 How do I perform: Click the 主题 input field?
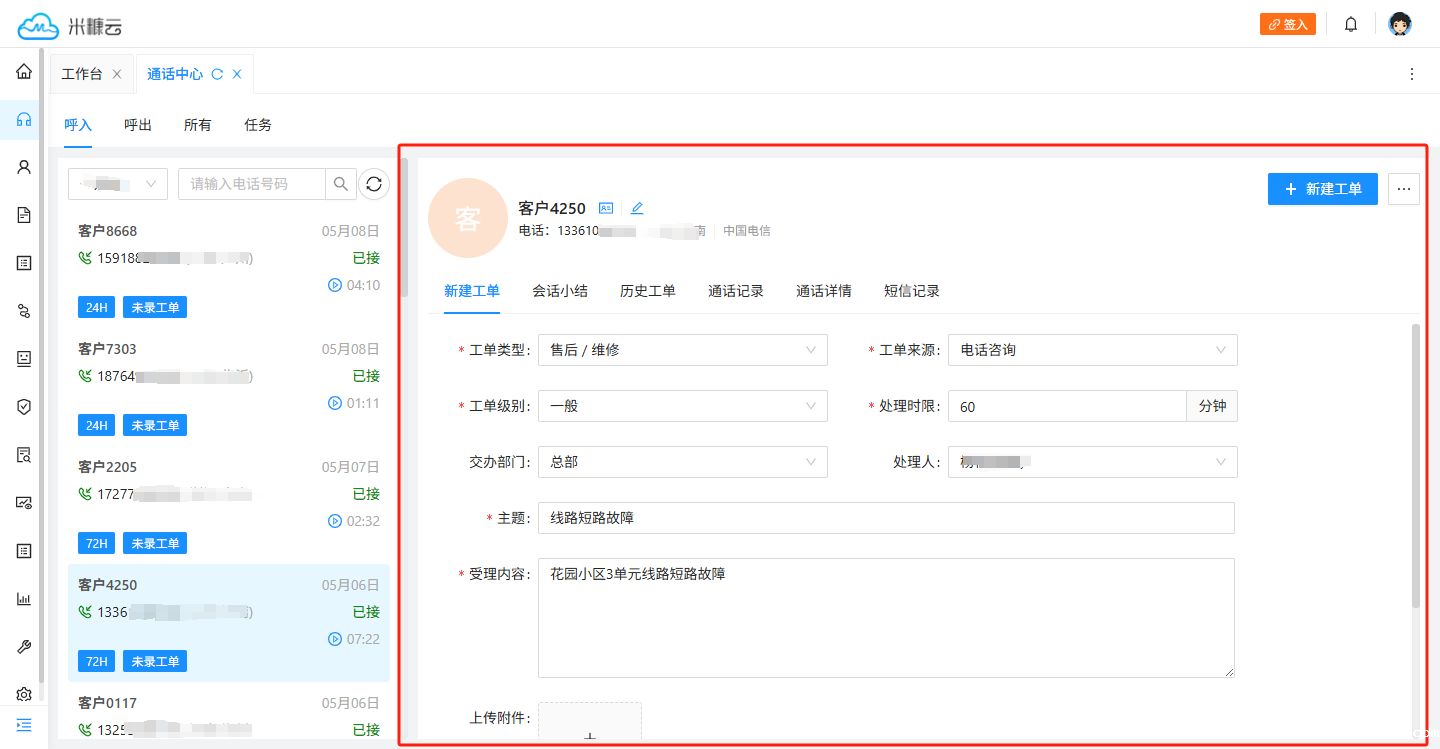pyautogui.click(x=885, y=518)
